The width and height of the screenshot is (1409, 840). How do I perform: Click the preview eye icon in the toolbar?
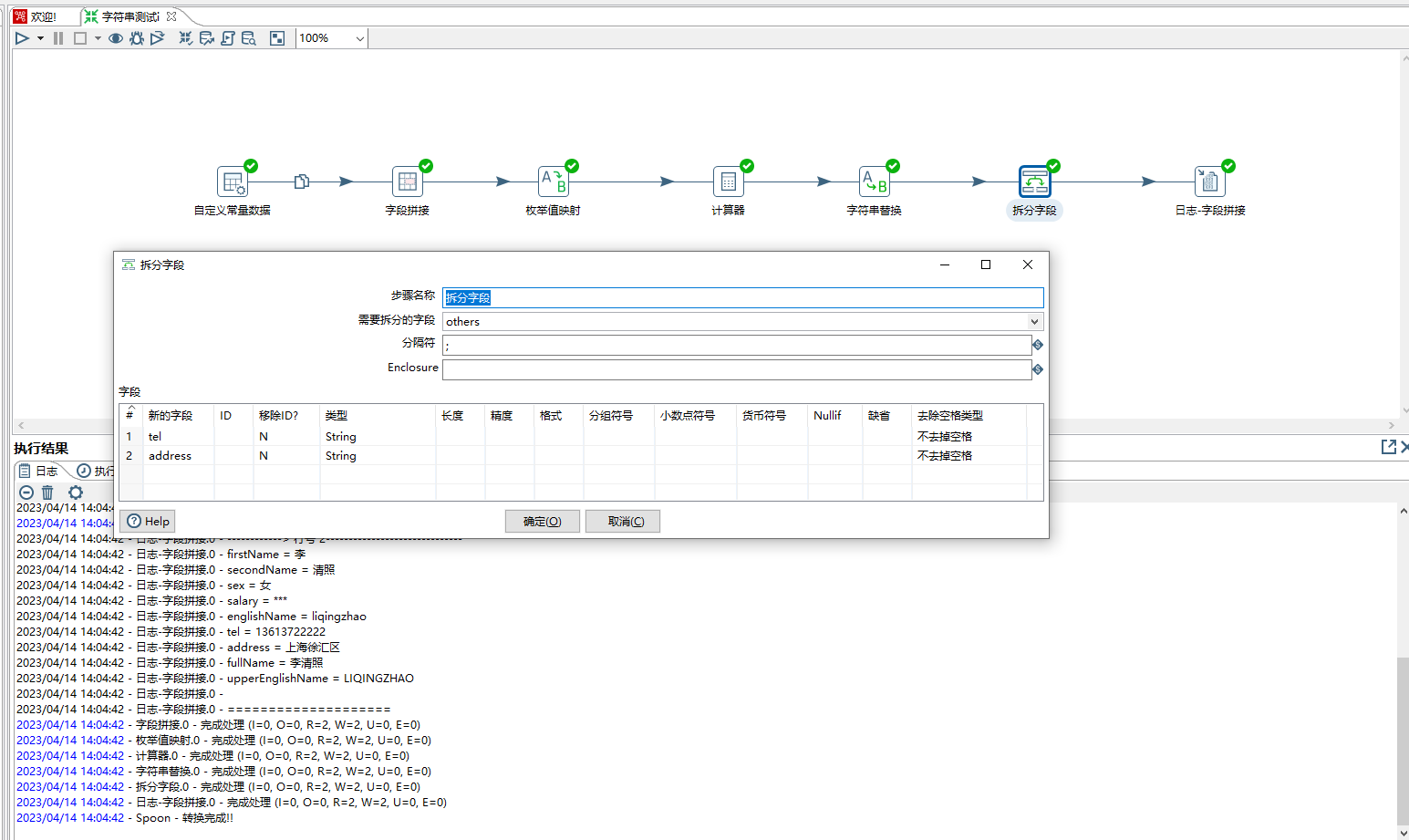[x=116, y=38]
